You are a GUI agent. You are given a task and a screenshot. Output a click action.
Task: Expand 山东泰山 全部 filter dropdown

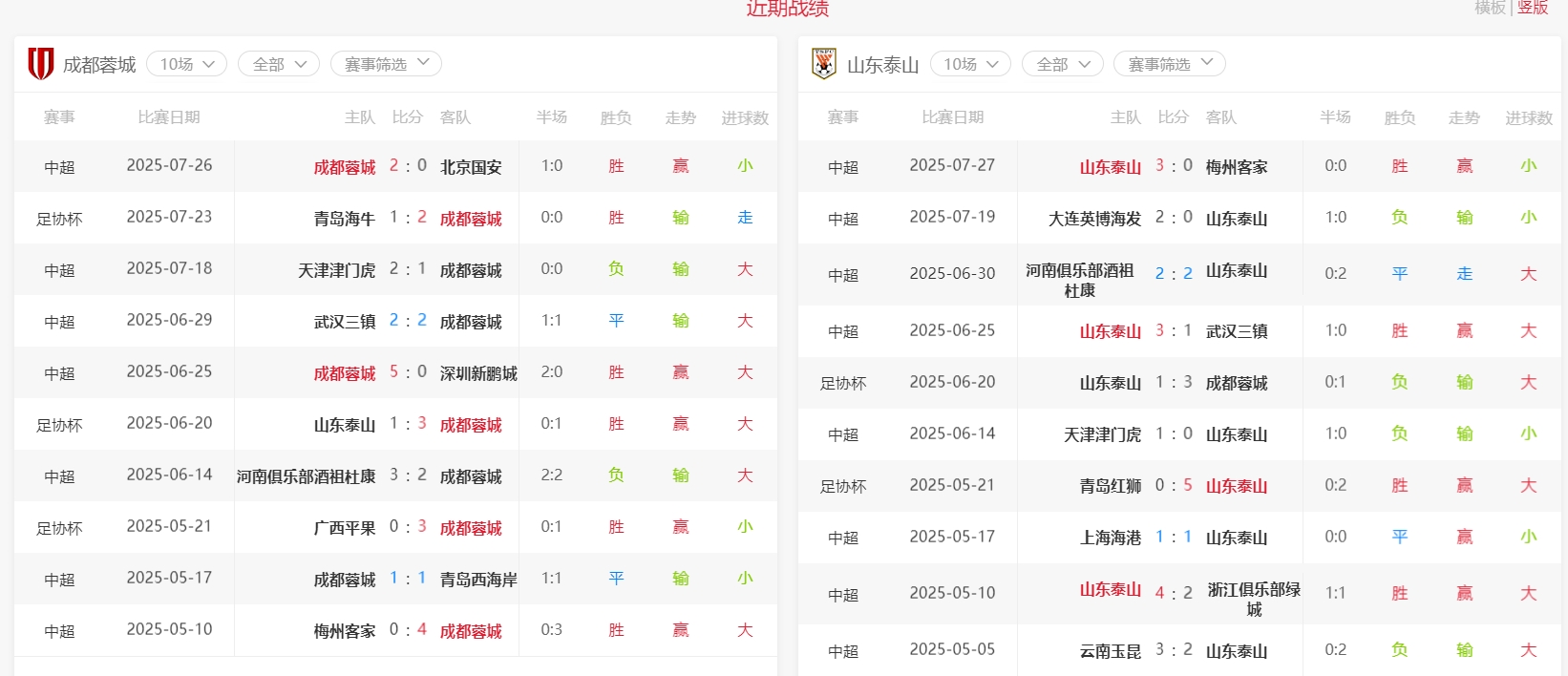[x=1062, y=64]
